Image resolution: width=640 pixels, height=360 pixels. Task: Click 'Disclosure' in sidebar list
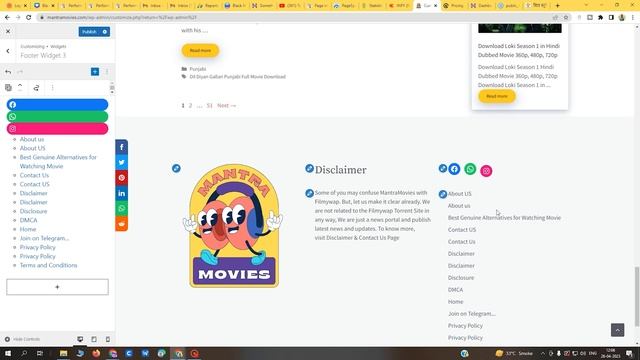33,211
